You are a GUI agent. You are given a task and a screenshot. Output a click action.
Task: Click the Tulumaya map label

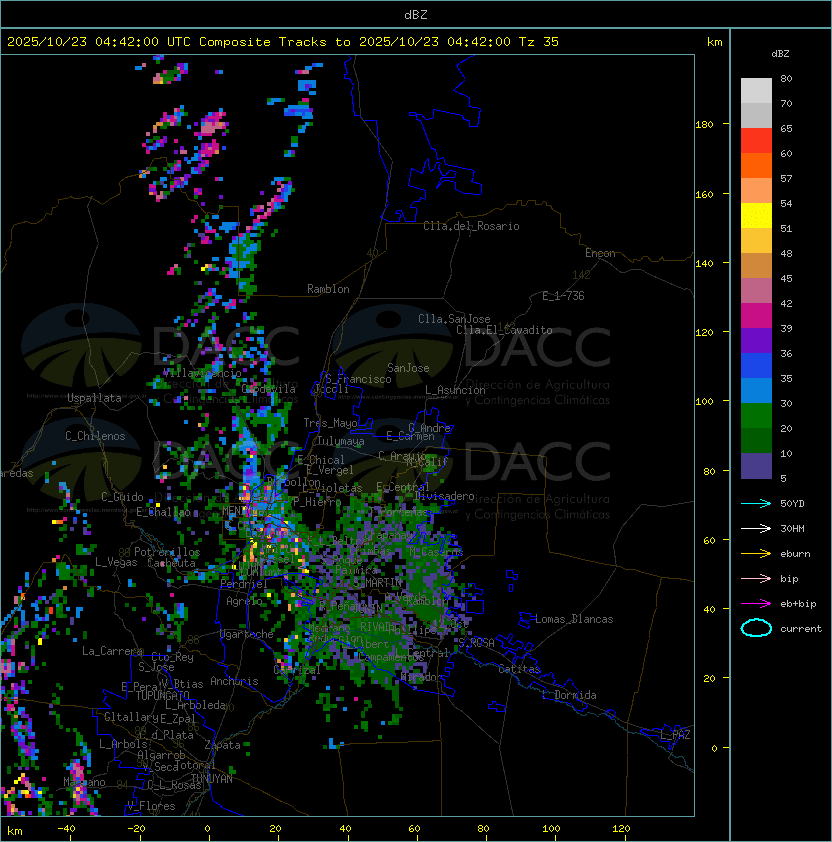click(341, 441)
